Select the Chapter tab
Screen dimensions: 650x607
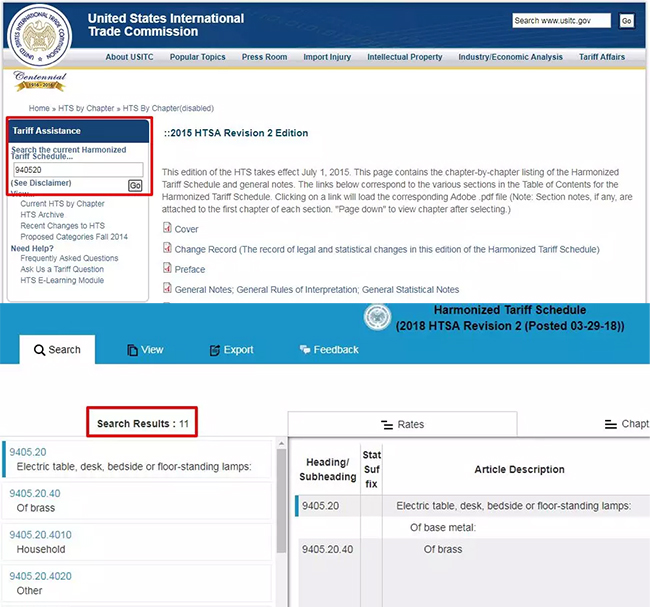(x=627, y=424)
